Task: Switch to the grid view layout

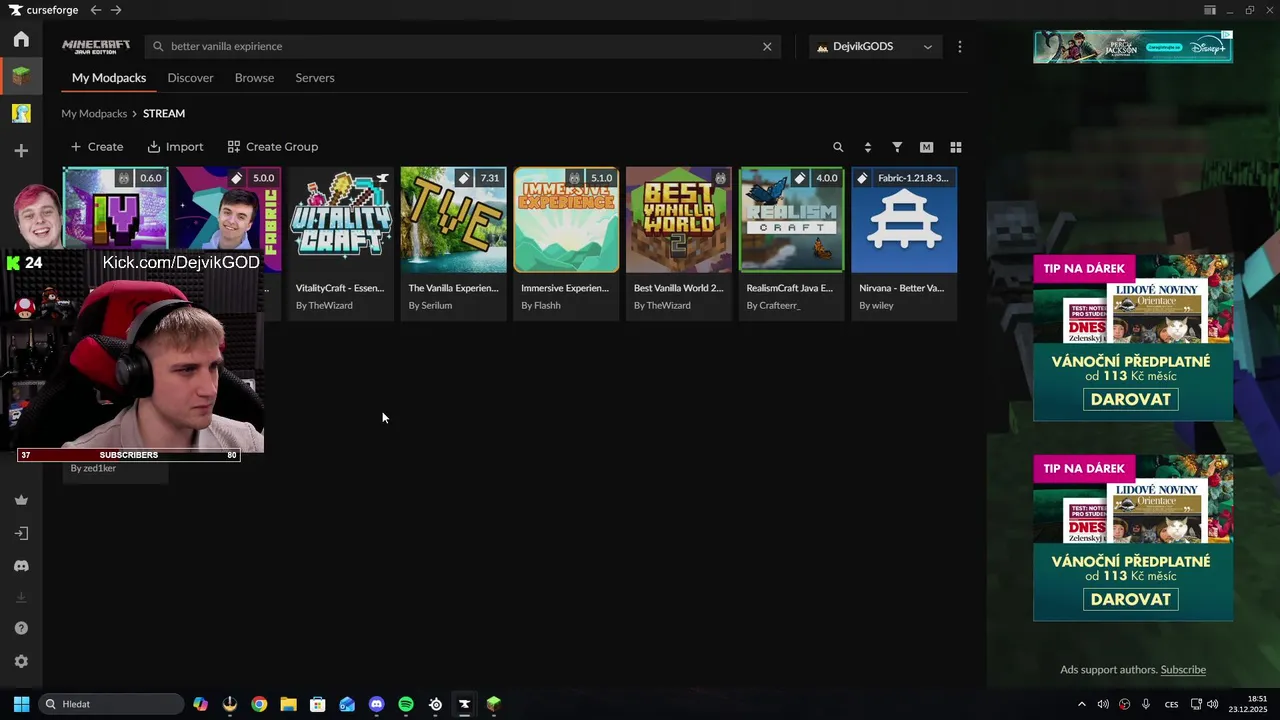Action: pyautogui.click(x=955, y=147)
